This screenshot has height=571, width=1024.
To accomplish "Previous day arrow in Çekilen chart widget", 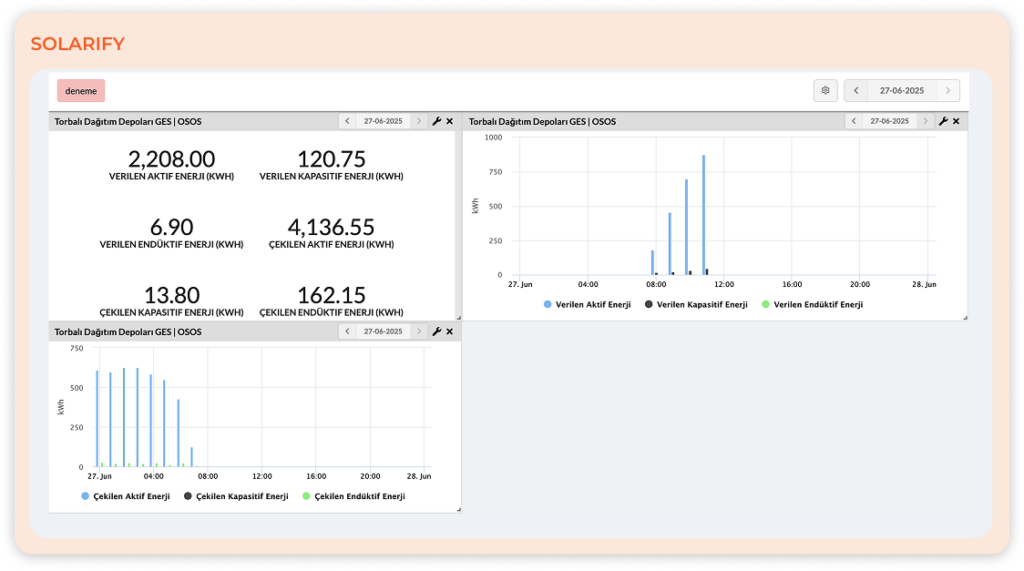I will coord(347,332).
